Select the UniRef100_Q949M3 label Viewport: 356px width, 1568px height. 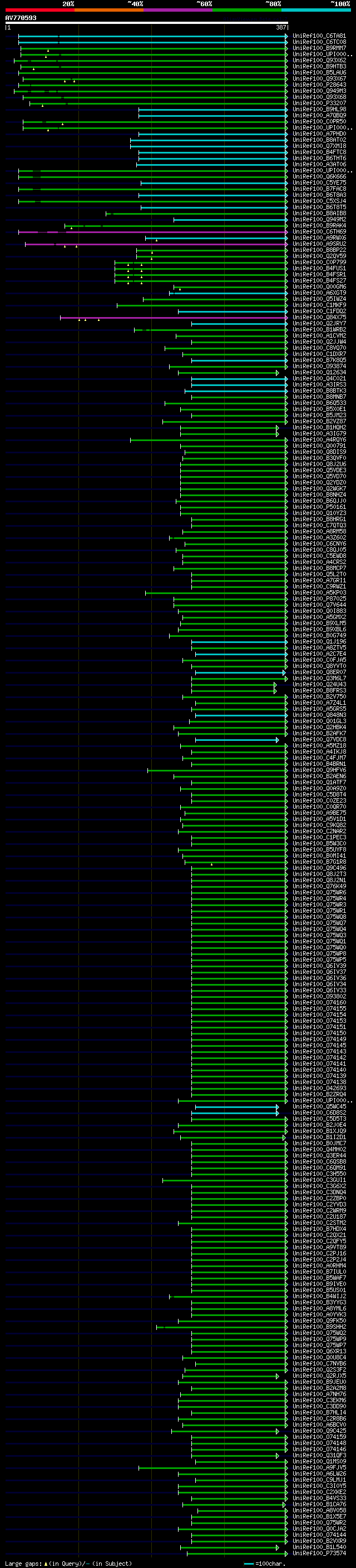tap(319, 91)
